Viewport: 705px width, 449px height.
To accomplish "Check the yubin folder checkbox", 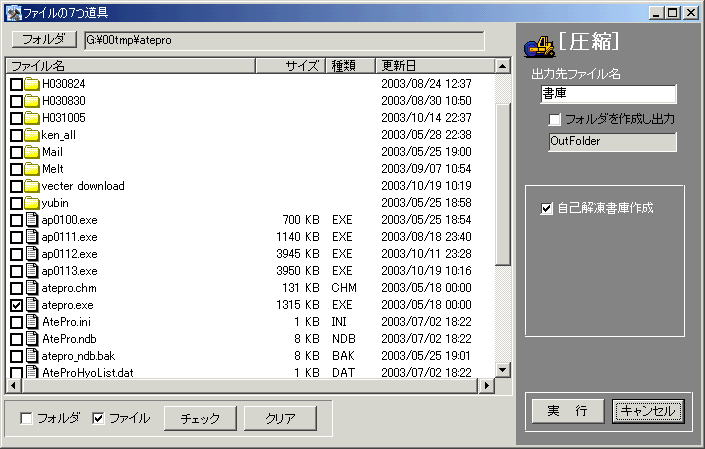I will point(16,204).
